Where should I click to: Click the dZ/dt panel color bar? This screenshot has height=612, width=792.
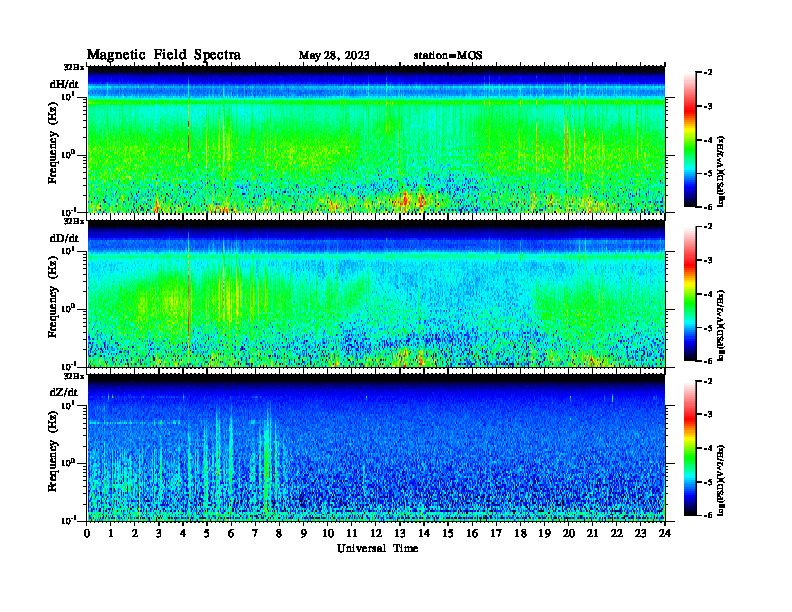pos(690,448)
